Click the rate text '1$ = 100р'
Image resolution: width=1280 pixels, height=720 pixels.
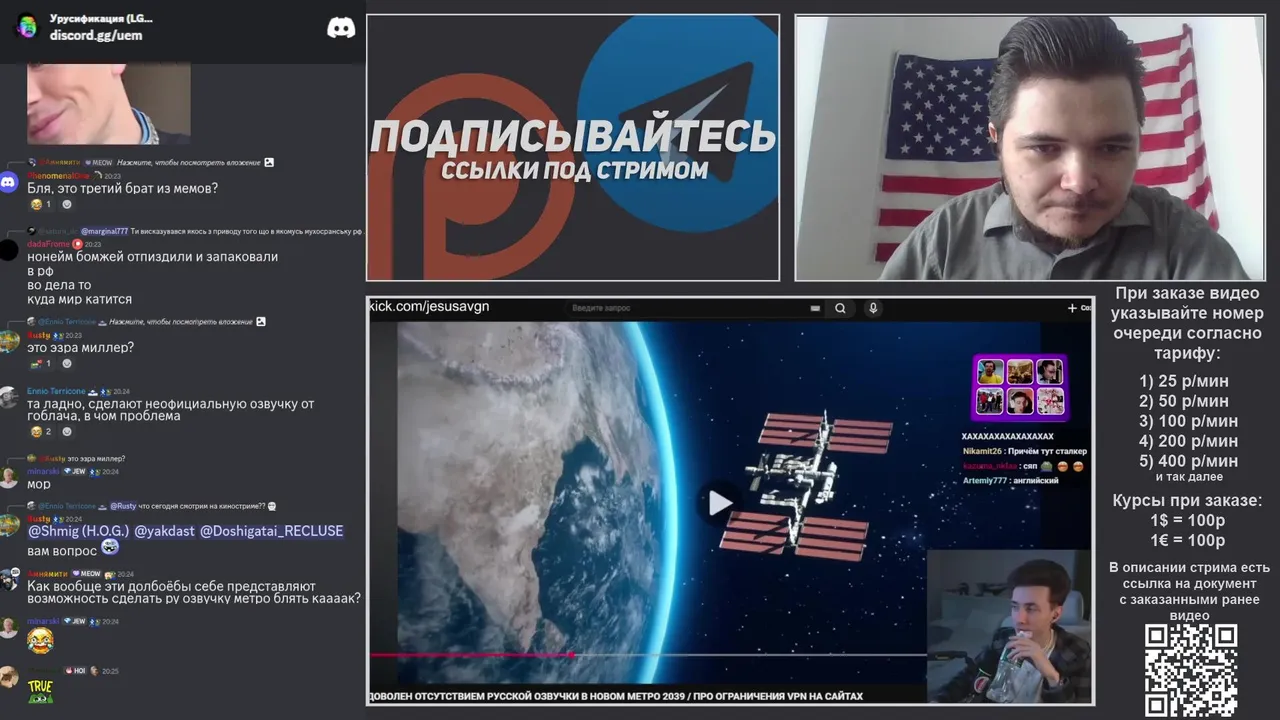[x=1188, y=521]
